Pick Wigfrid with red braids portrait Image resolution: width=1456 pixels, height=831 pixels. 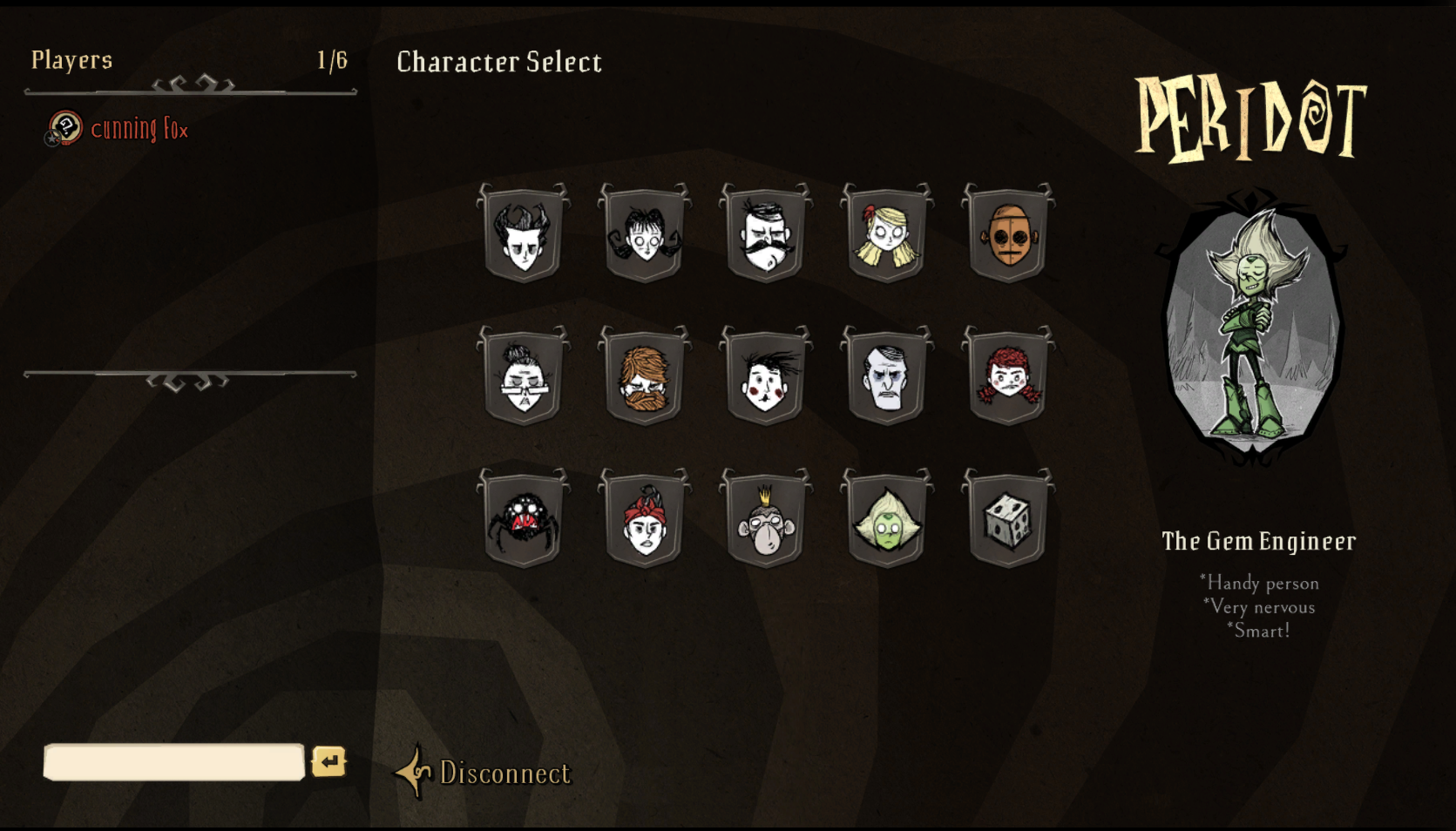coord(1008,375)
